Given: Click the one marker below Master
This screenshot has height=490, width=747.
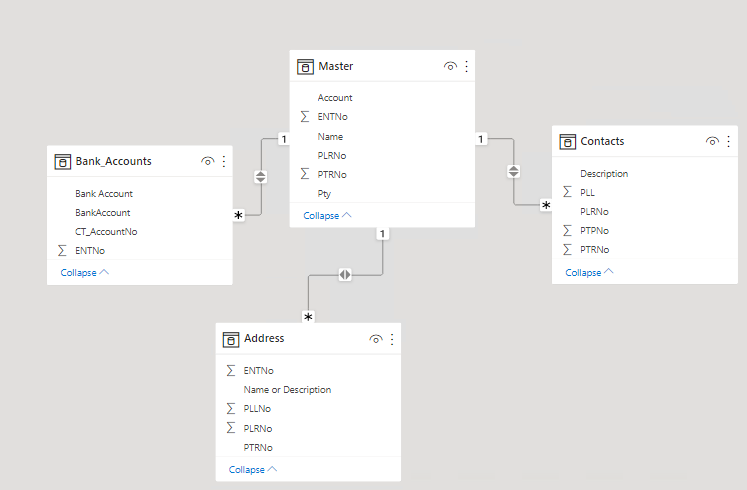Looking at the screenshot, I should coord(382,234).
